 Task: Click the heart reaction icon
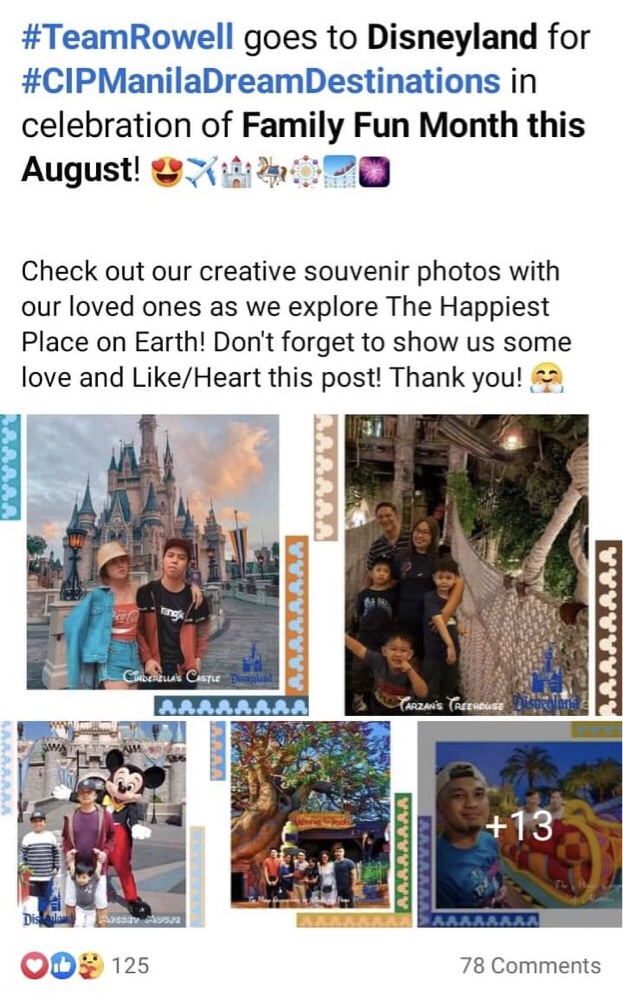coord(32,966)
